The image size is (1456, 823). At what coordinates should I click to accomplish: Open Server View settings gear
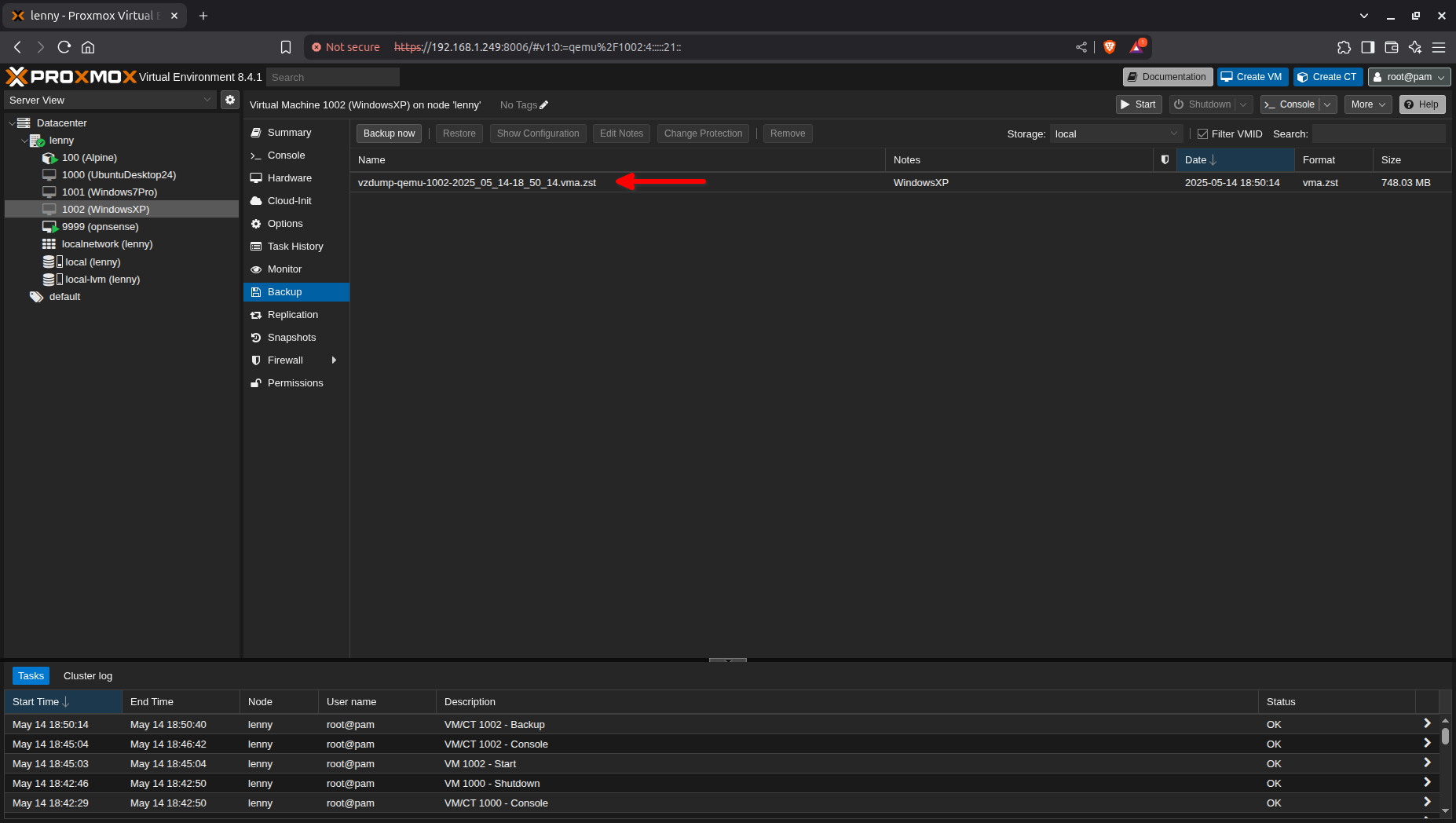(229, 100)
